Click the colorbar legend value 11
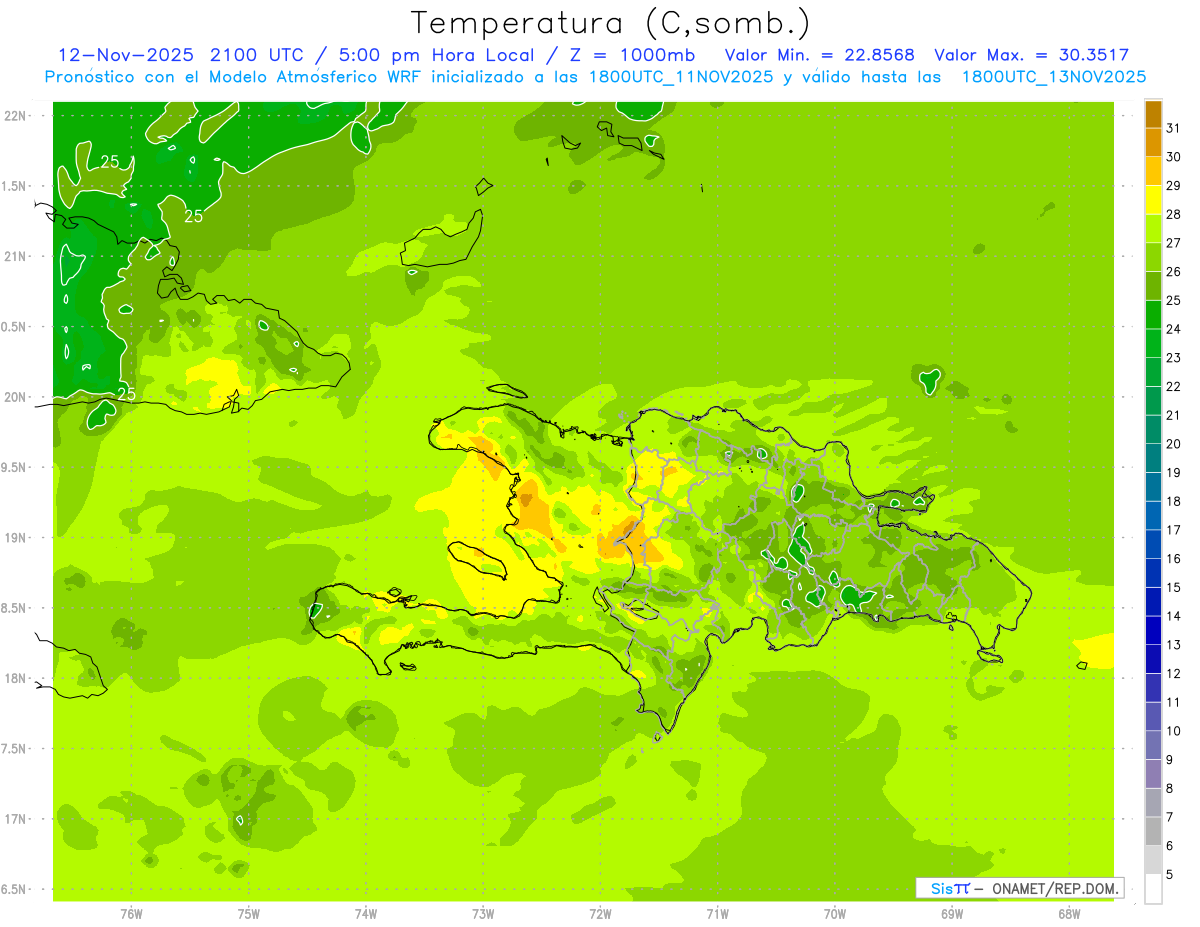This screenshot has width=1200, height=927. (1173, 703)
